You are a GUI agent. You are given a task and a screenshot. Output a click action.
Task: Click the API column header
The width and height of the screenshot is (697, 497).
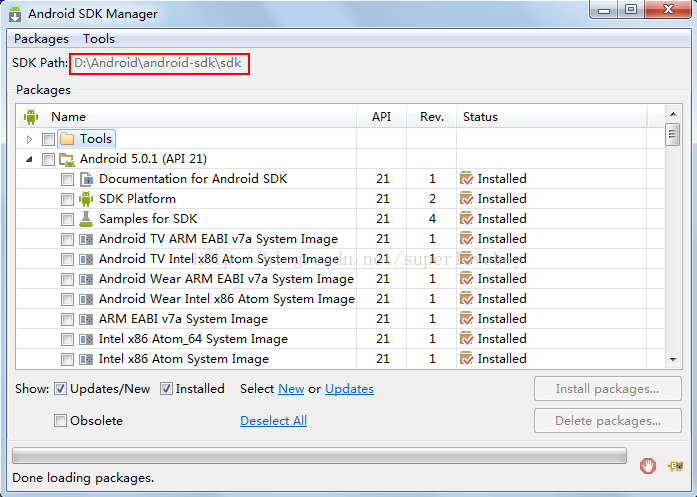coord(381,116)
